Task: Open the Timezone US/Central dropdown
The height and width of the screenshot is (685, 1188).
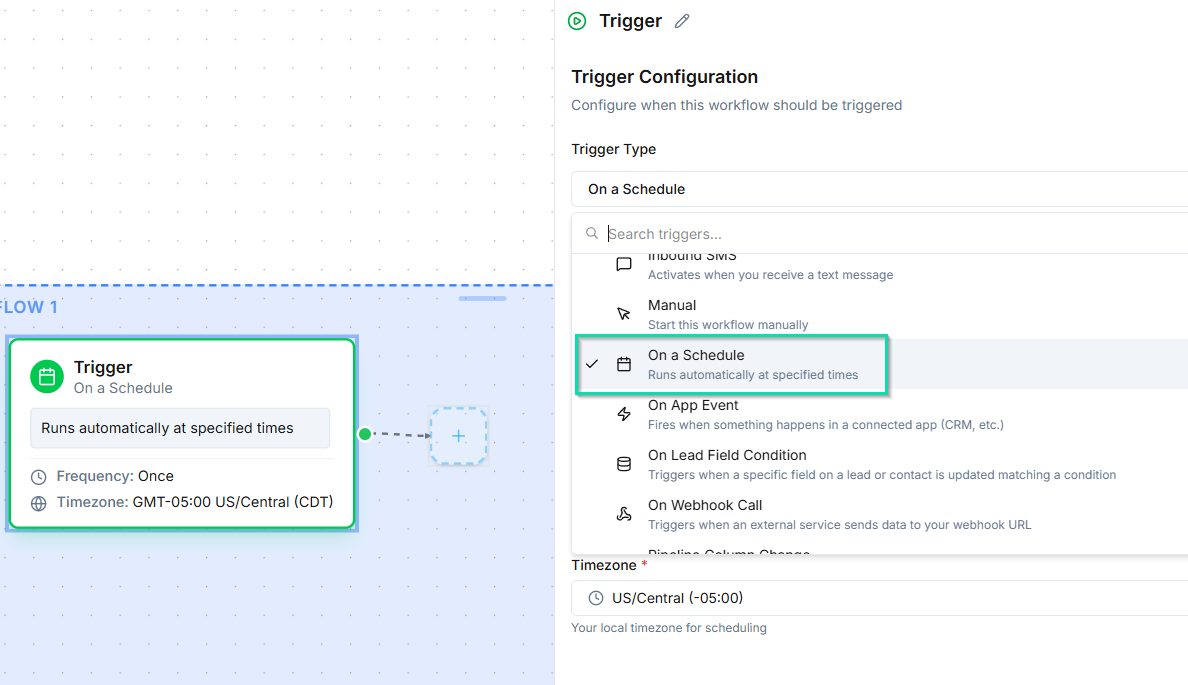Action: click(878, 598)
